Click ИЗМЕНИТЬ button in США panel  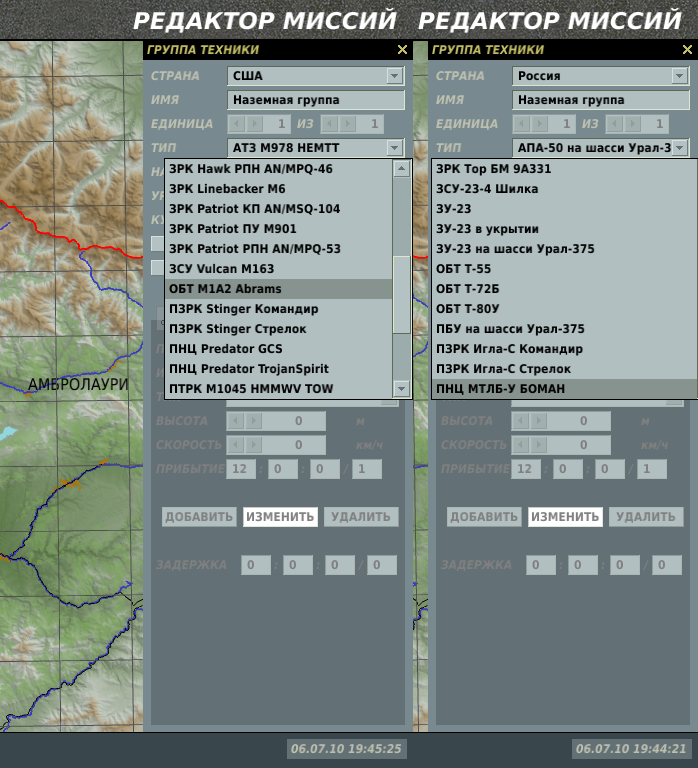pyautogui.click(x=280, y=517)
